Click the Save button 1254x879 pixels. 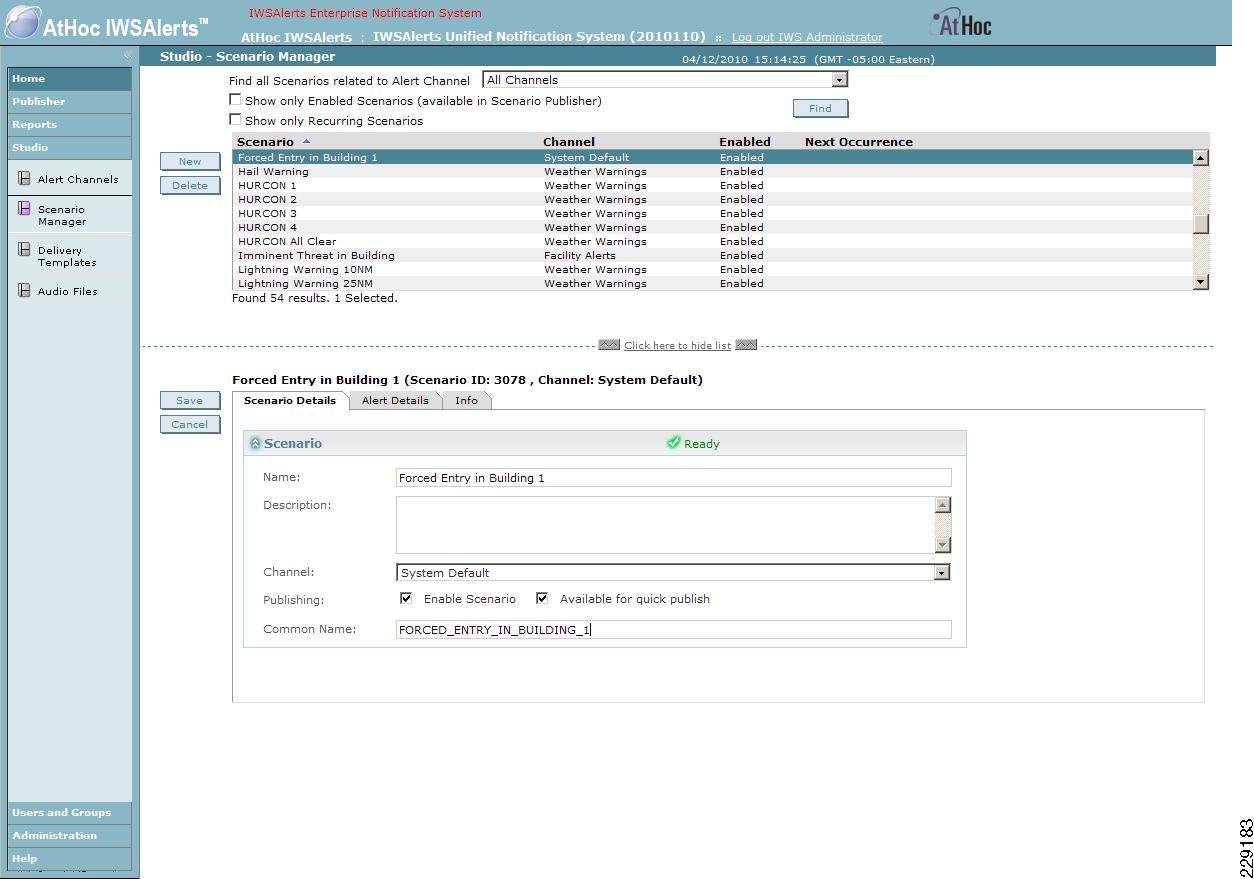click(190, 400)
